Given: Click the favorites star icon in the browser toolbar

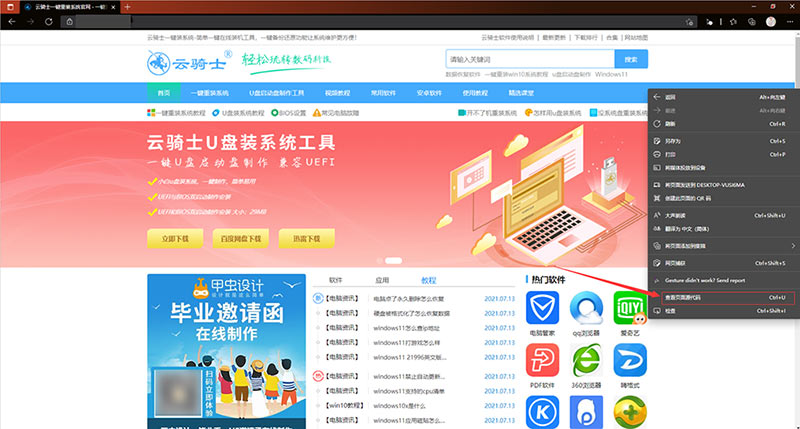Looking at the screenshot, I should pyautogui.click(x=733, y=22).
